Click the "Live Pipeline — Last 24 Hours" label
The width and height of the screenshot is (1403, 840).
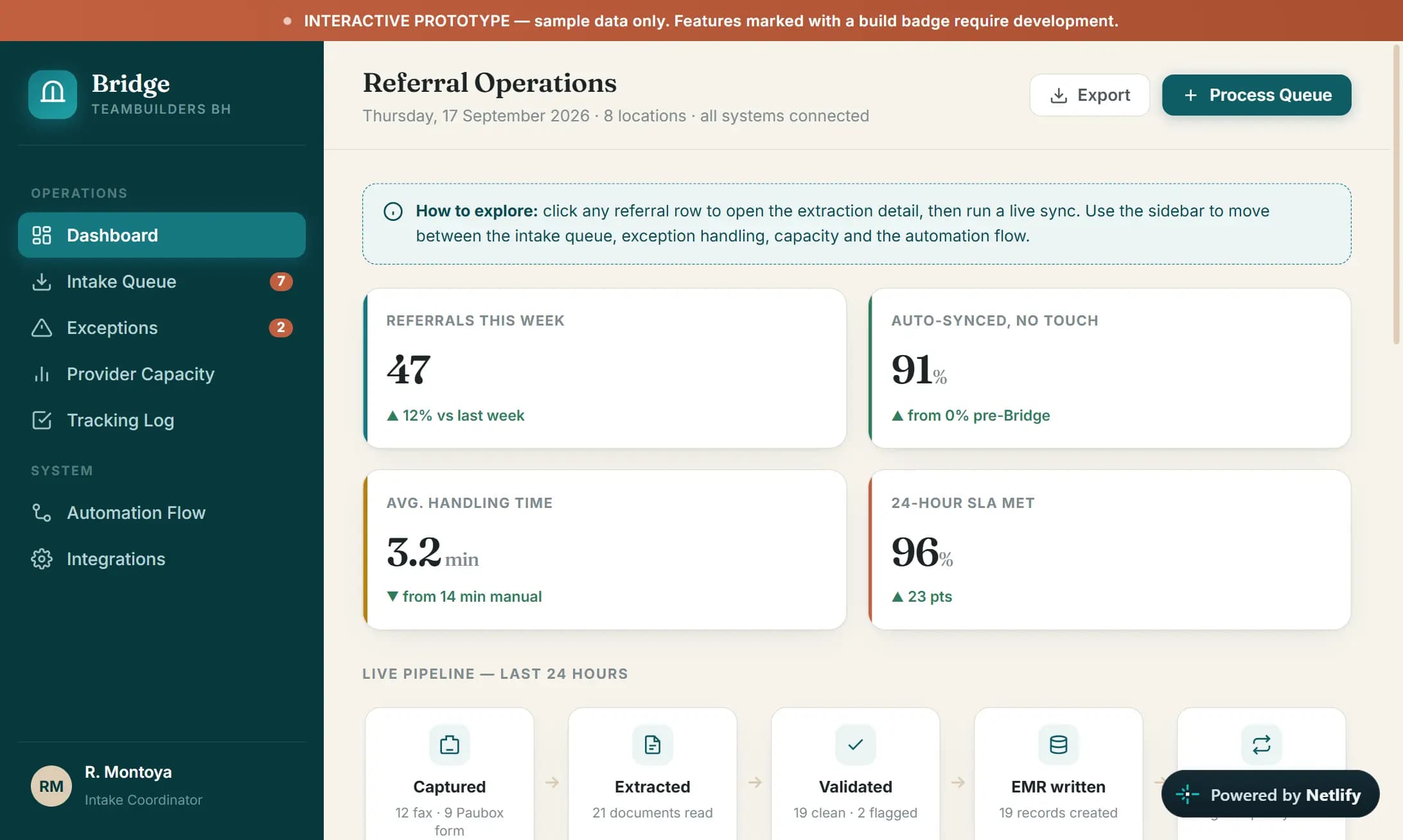(495, 674)
